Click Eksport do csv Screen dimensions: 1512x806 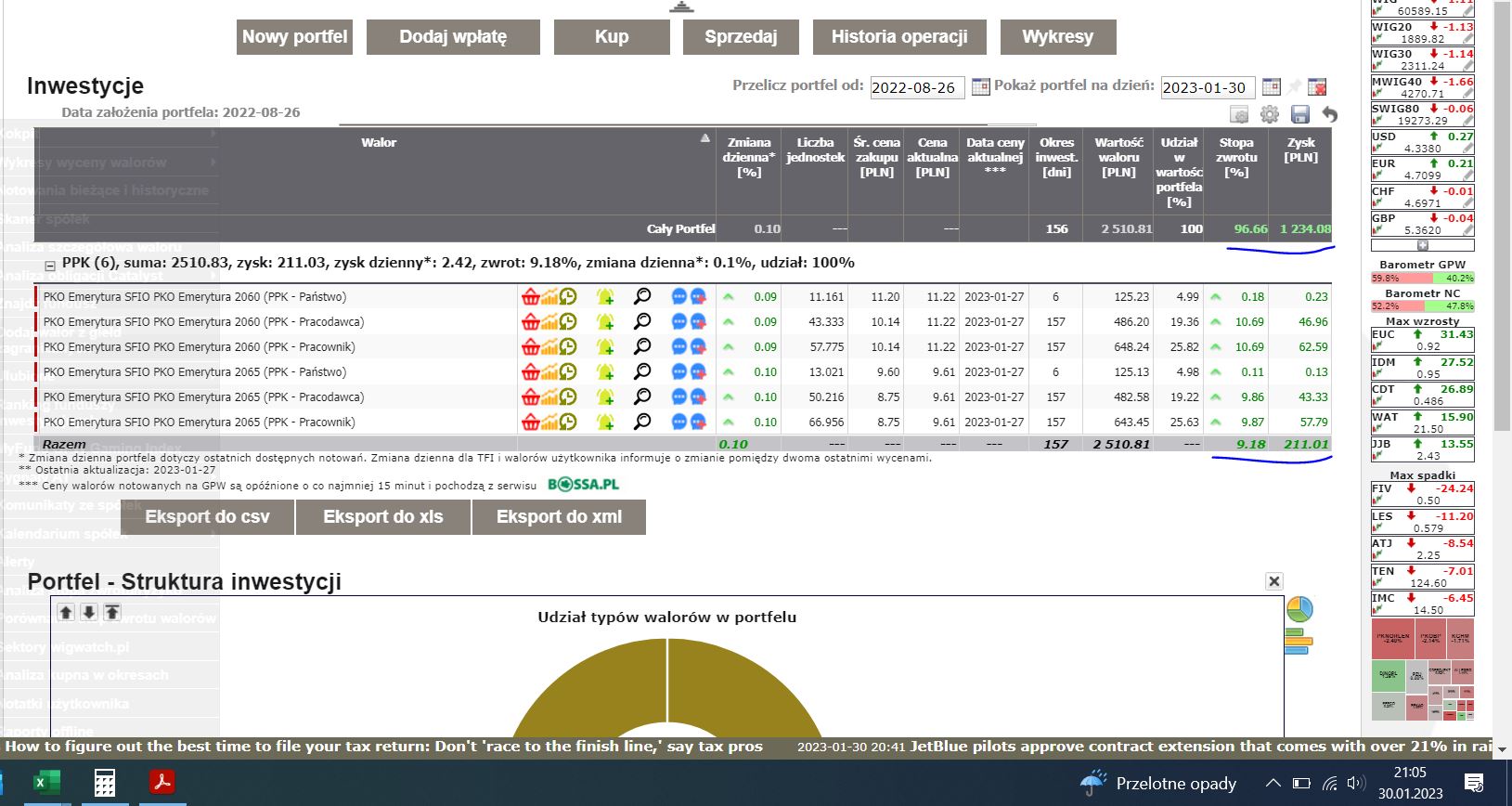tap(207, 517)
